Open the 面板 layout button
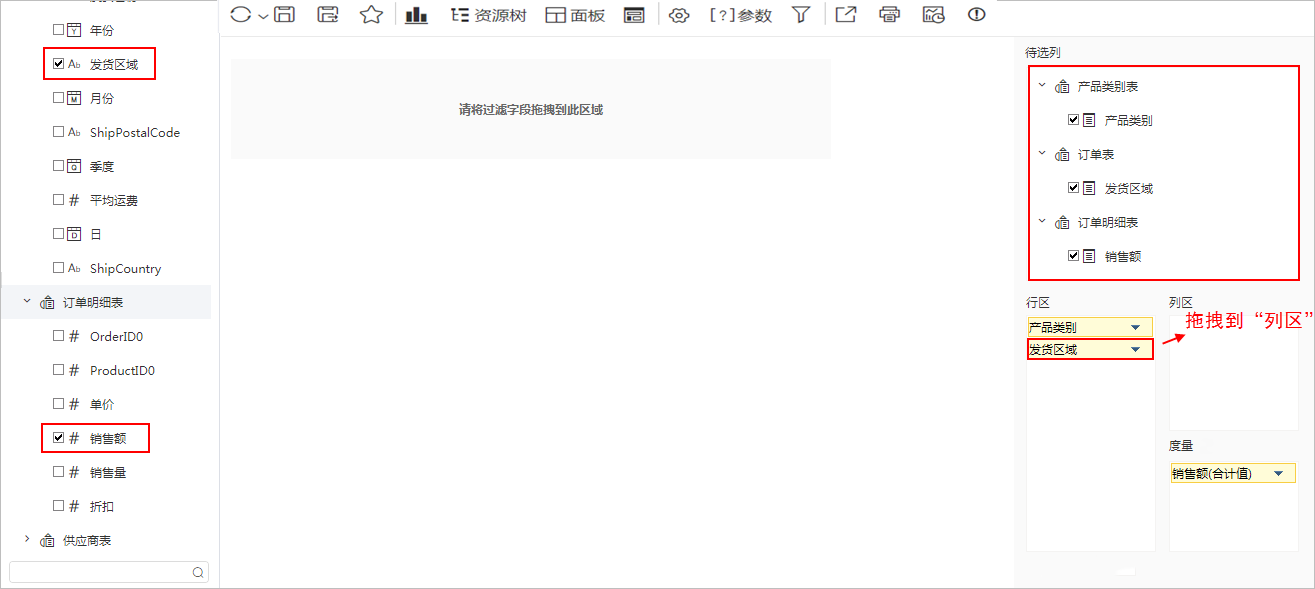 click(576, 15)
